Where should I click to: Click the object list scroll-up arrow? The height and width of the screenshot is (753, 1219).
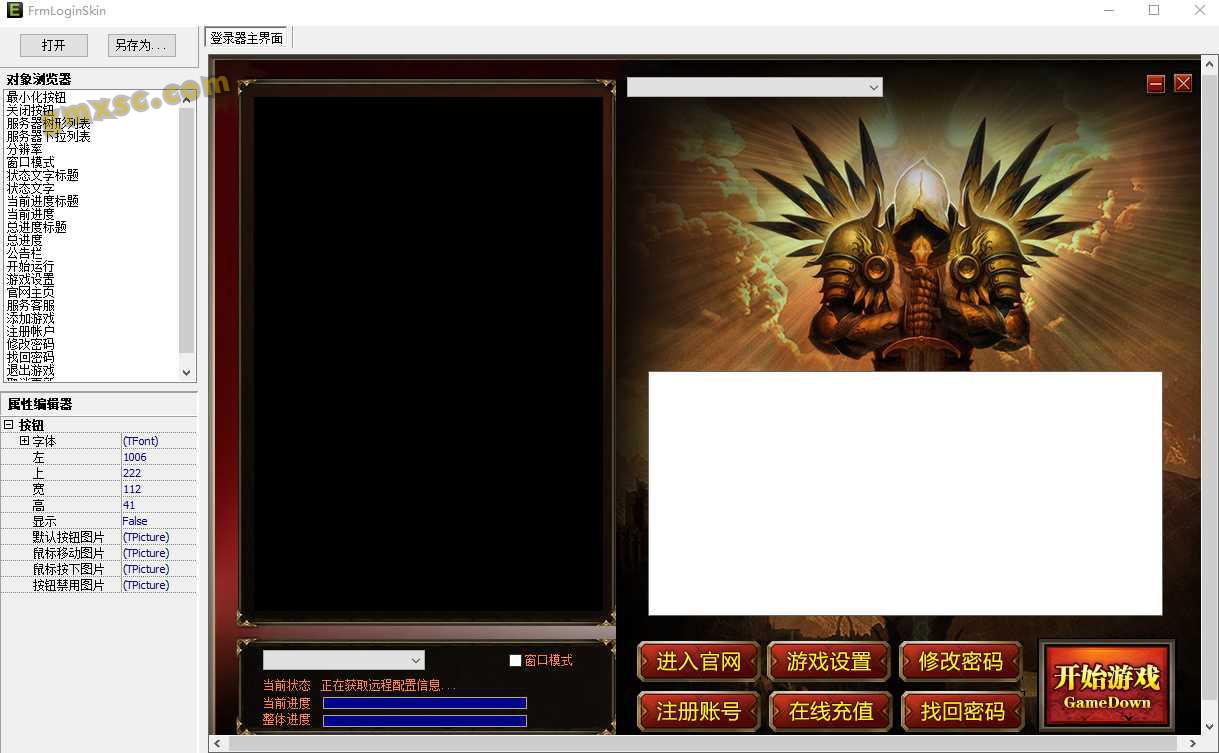(186, 98)
